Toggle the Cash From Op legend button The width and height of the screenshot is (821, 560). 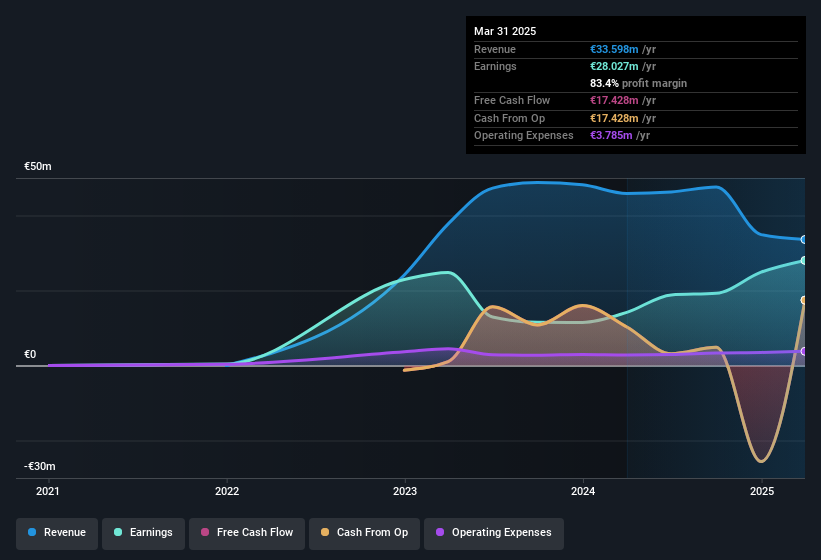364,533
